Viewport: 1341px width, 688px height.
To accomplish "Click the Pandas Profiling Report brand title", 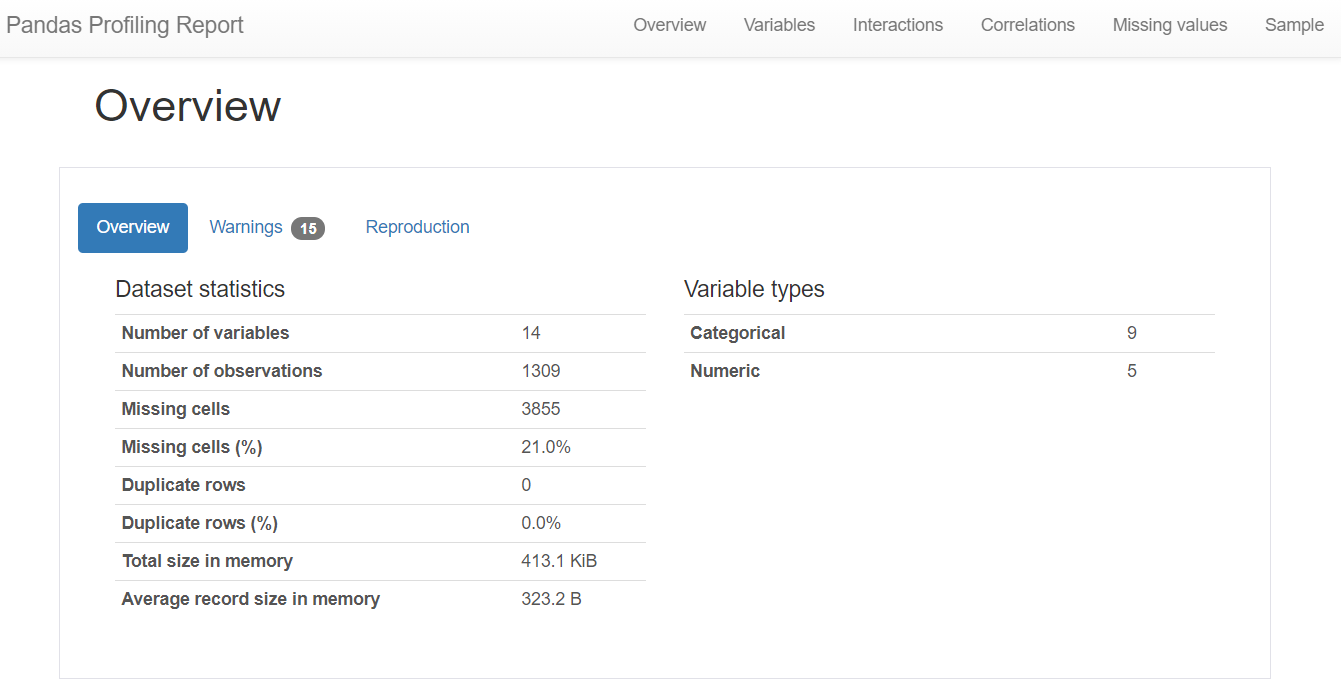I will [x=125, y=25].
